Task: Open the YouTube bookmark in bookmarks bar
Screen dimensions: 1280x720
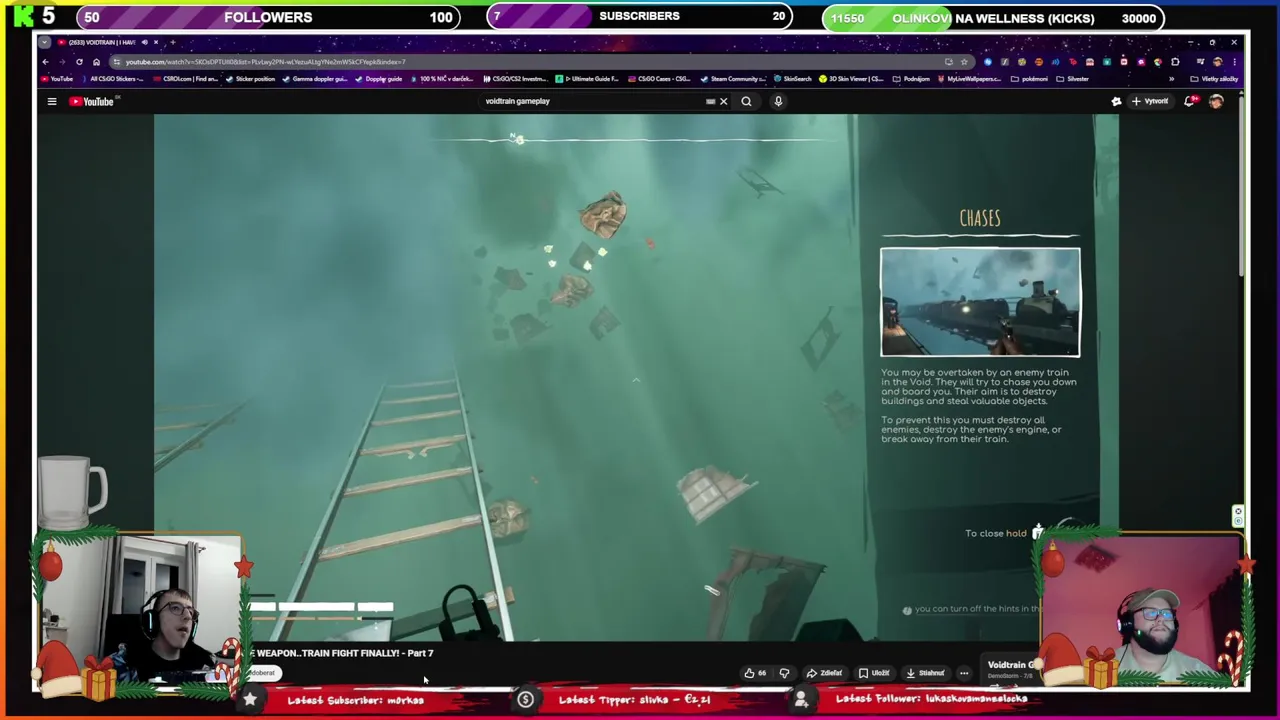Action: coord(56,79)
